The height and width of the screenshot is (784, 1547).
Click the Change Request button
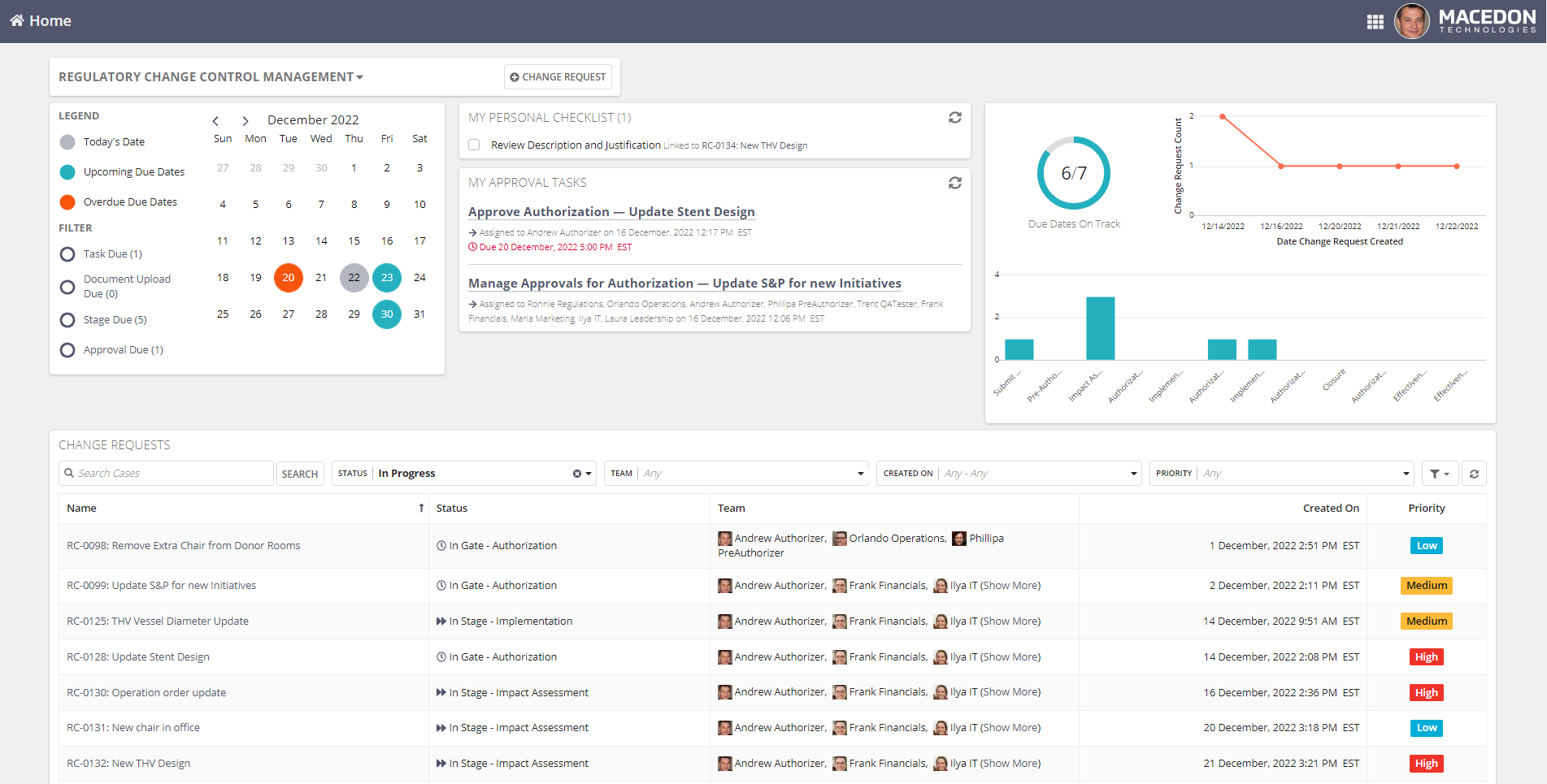point(558,77)
